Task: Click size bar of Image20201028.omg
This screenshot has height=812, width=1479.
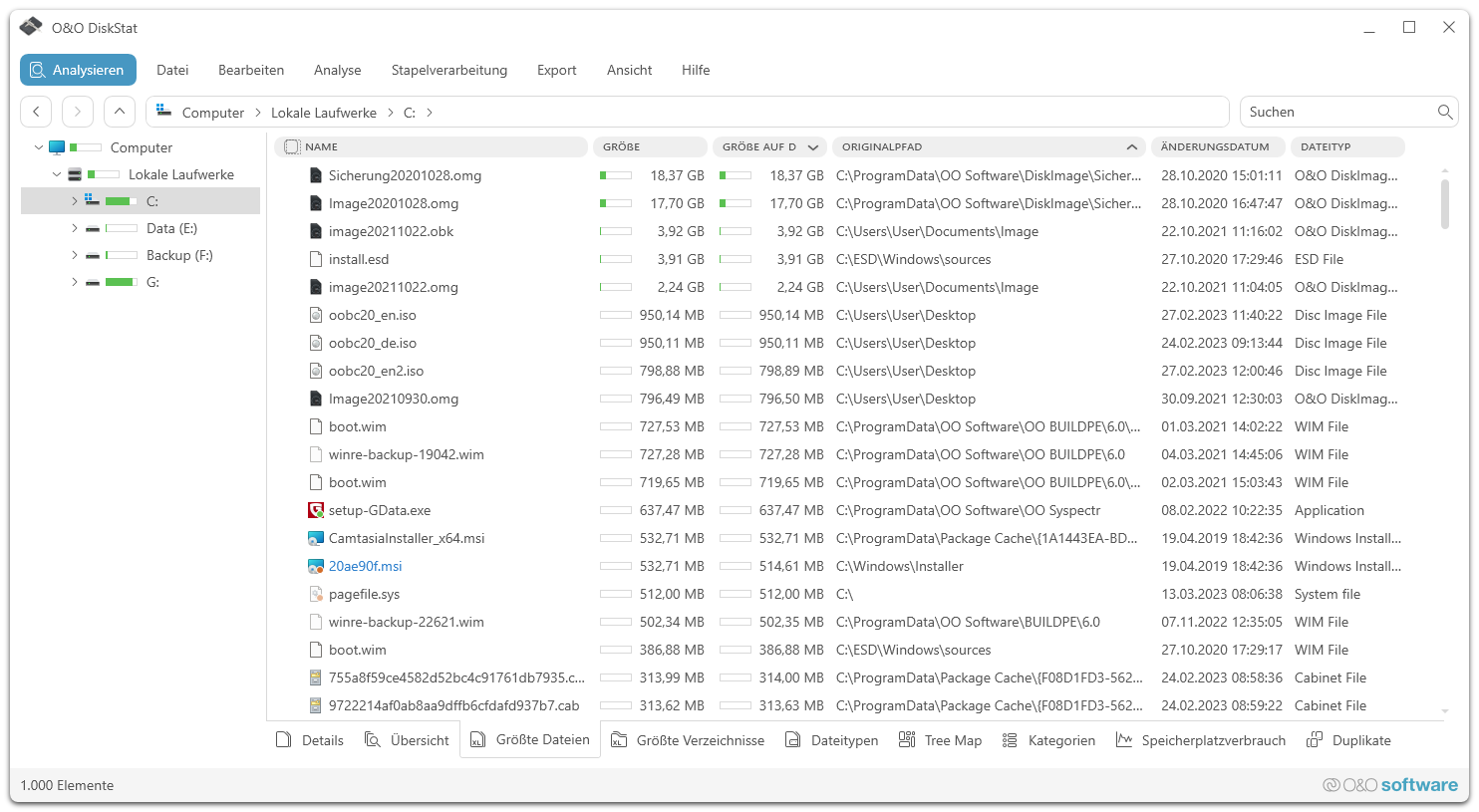Action: [616, 203]
